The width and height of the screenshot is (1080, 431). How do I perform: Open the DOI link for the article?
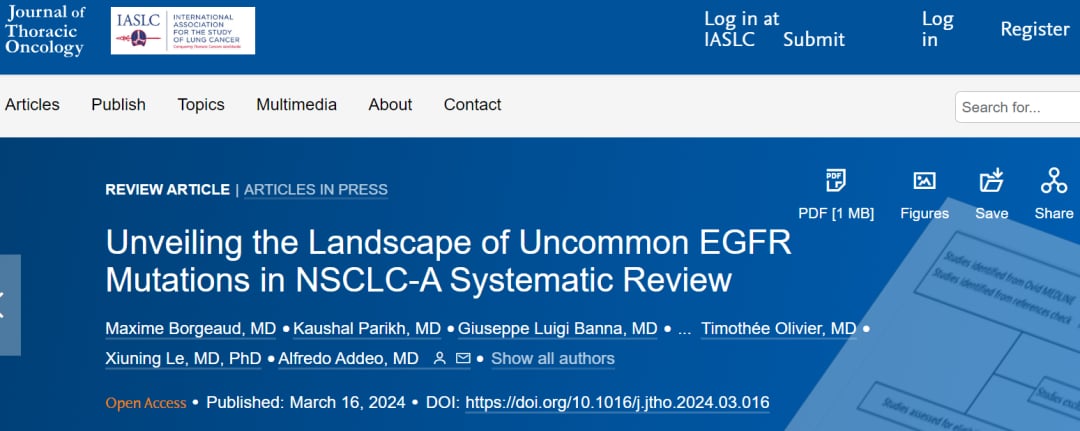pos(617,403)
